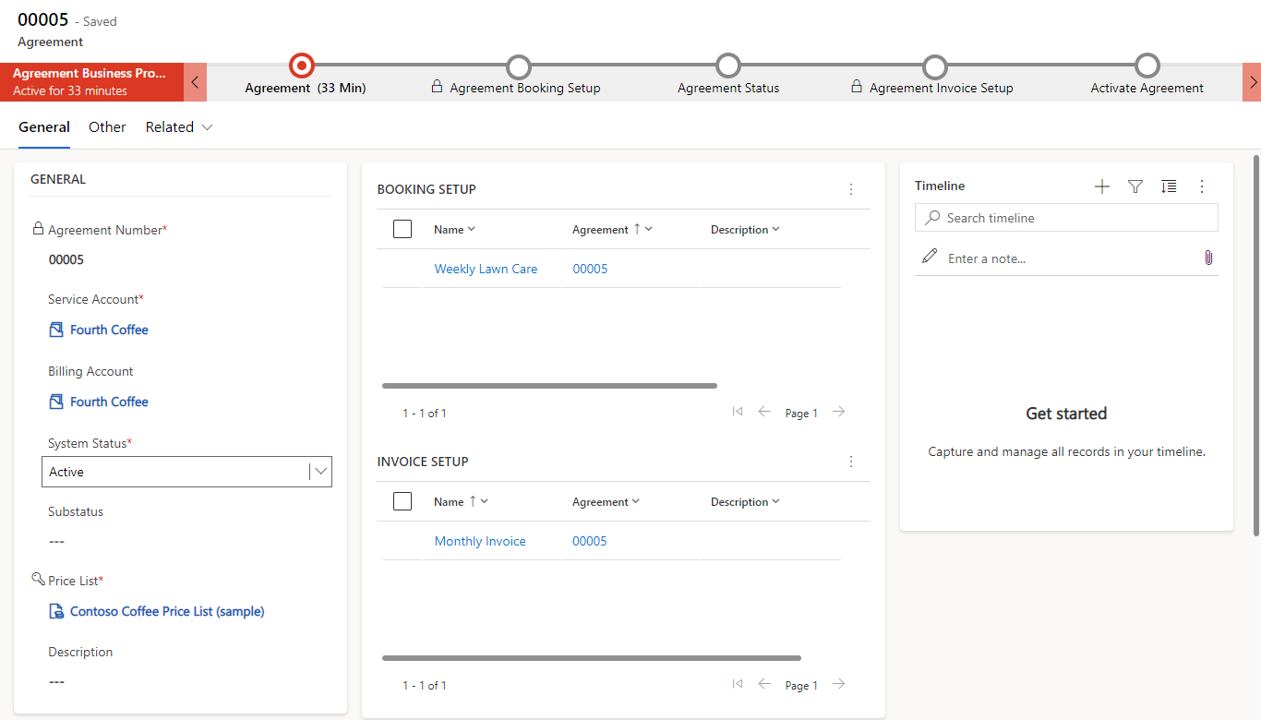Open Contoso Coffee Price List (sample) link
Screen dimensions: 1261x720
point(167,611)
